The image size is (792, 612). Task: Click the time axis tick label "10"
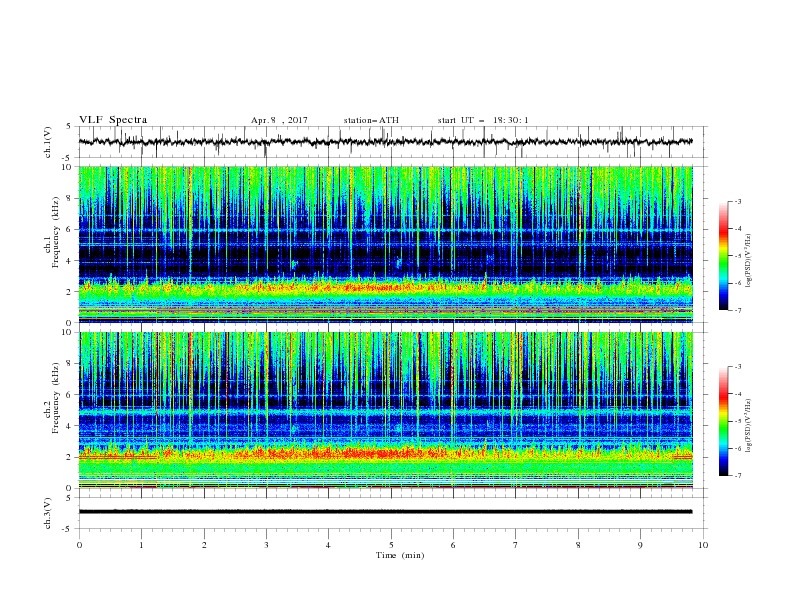point(703,545)
